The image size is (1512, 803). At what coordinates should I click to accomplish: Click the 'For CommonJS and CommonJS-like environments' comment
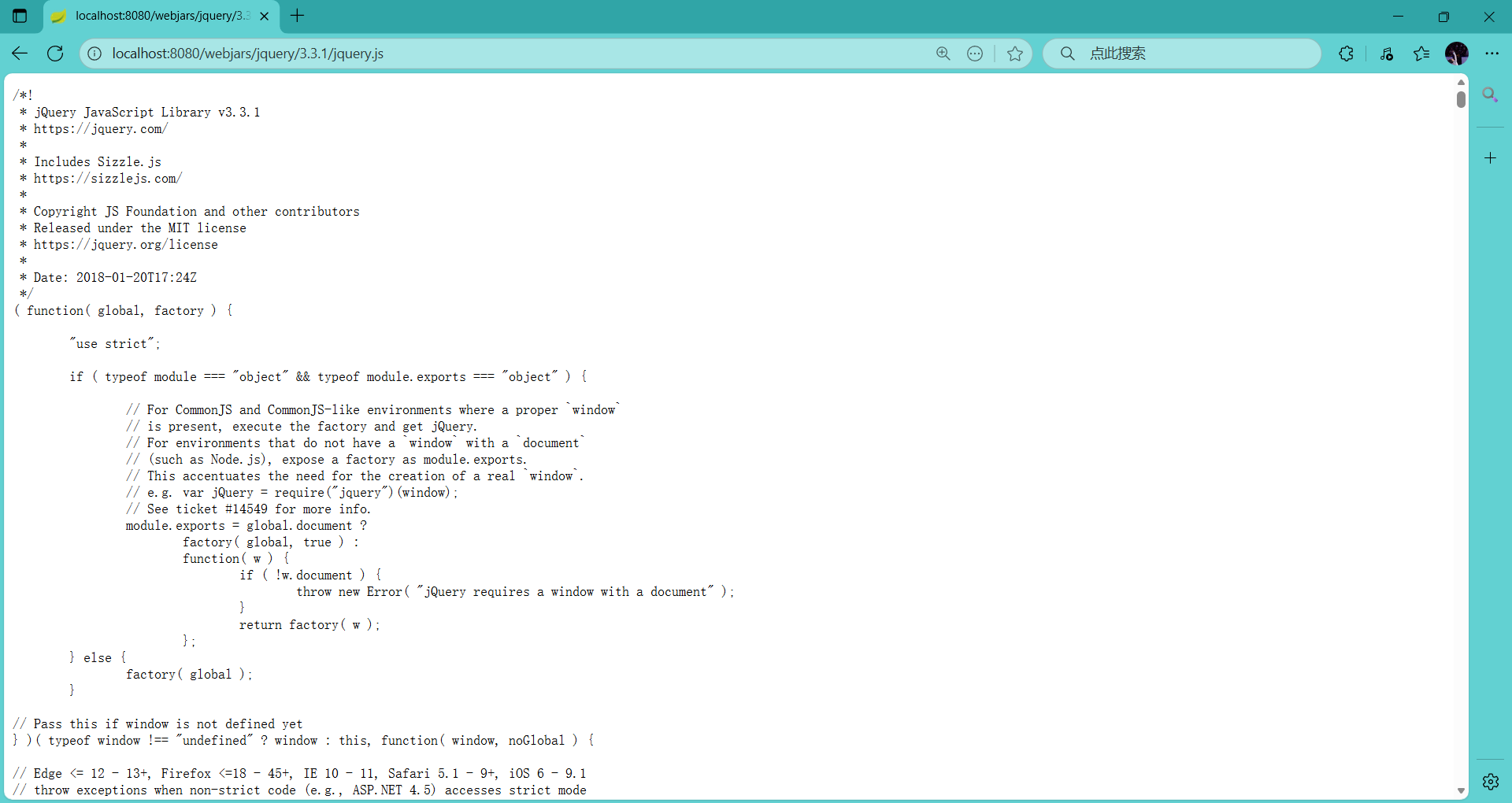[x=373, y=409]
